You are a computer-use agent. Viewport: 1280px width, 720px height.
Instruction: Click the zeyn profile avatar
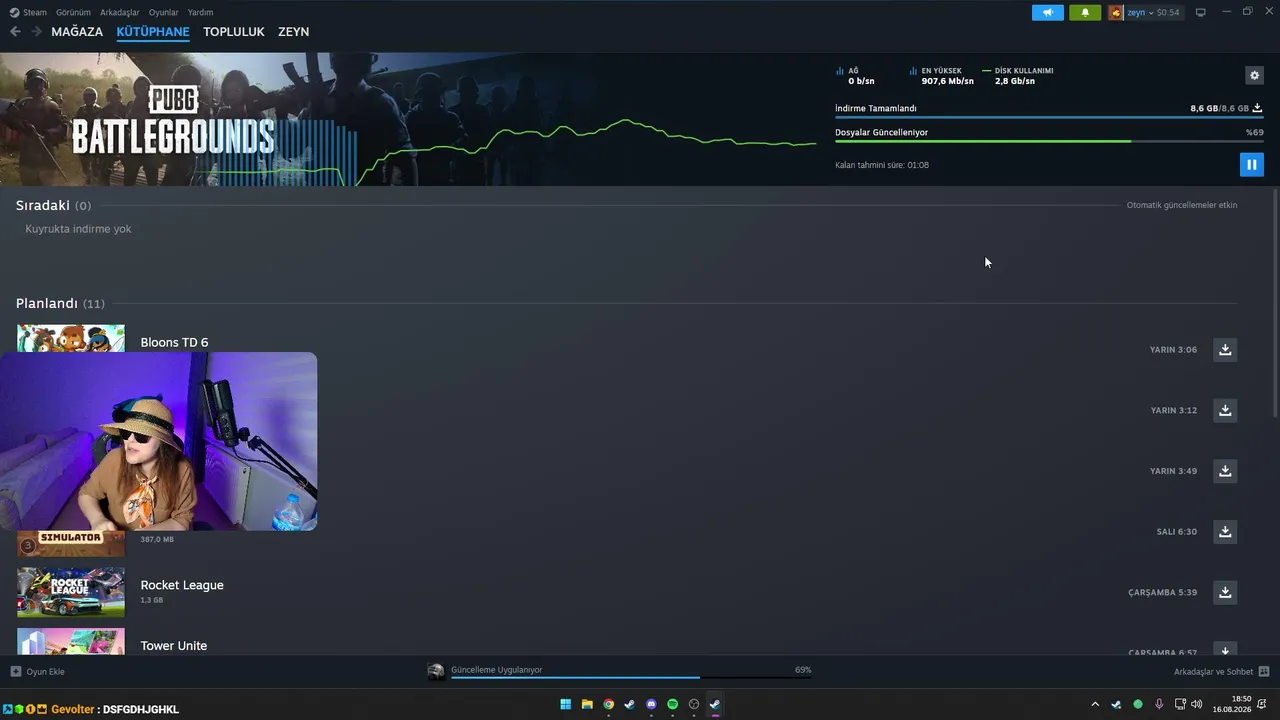[x=1116, y=13]
